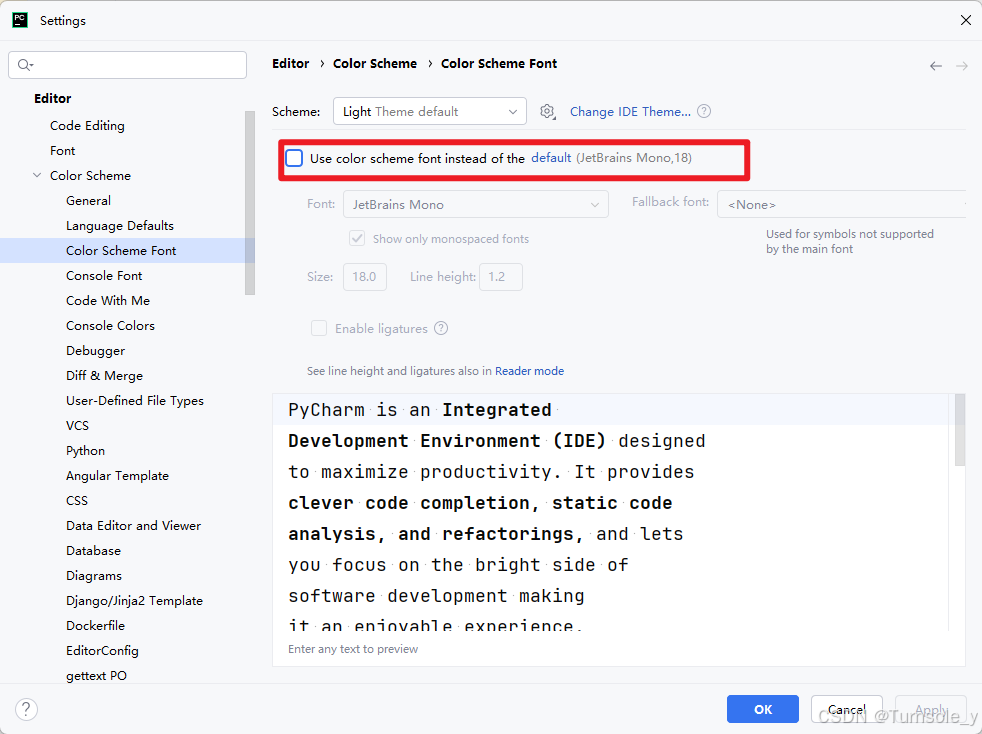Click the help icon next to Change IDE Theme

(x=704, y=111)
